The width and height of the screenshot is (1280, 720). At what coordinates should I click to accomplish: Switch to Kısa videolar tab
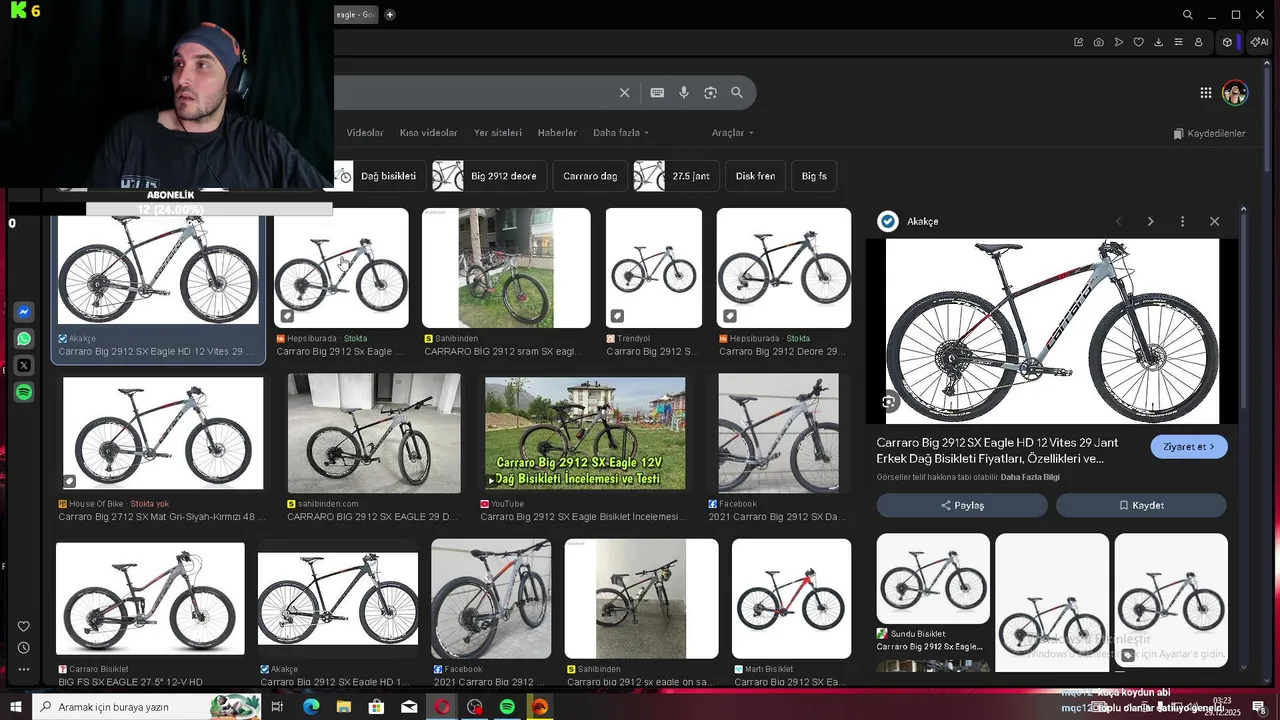coord(428,133)
